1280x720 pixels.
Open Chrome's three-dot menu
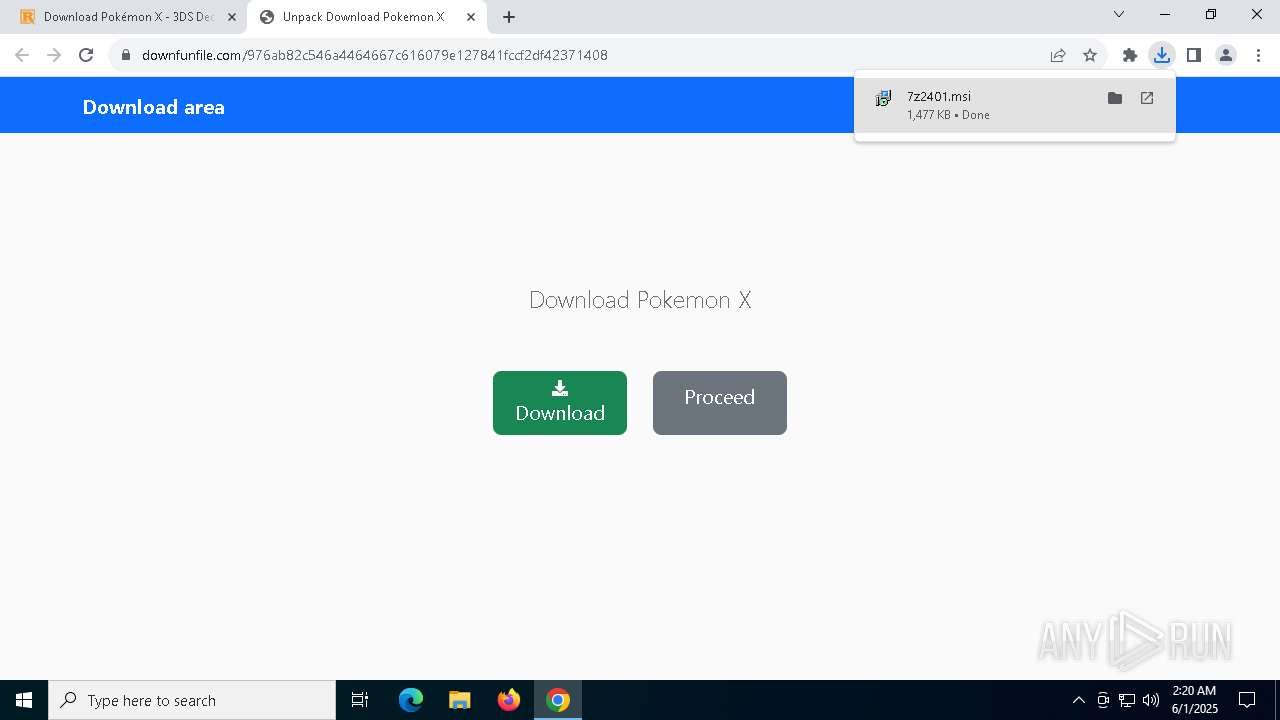(x=1258, y=55)
